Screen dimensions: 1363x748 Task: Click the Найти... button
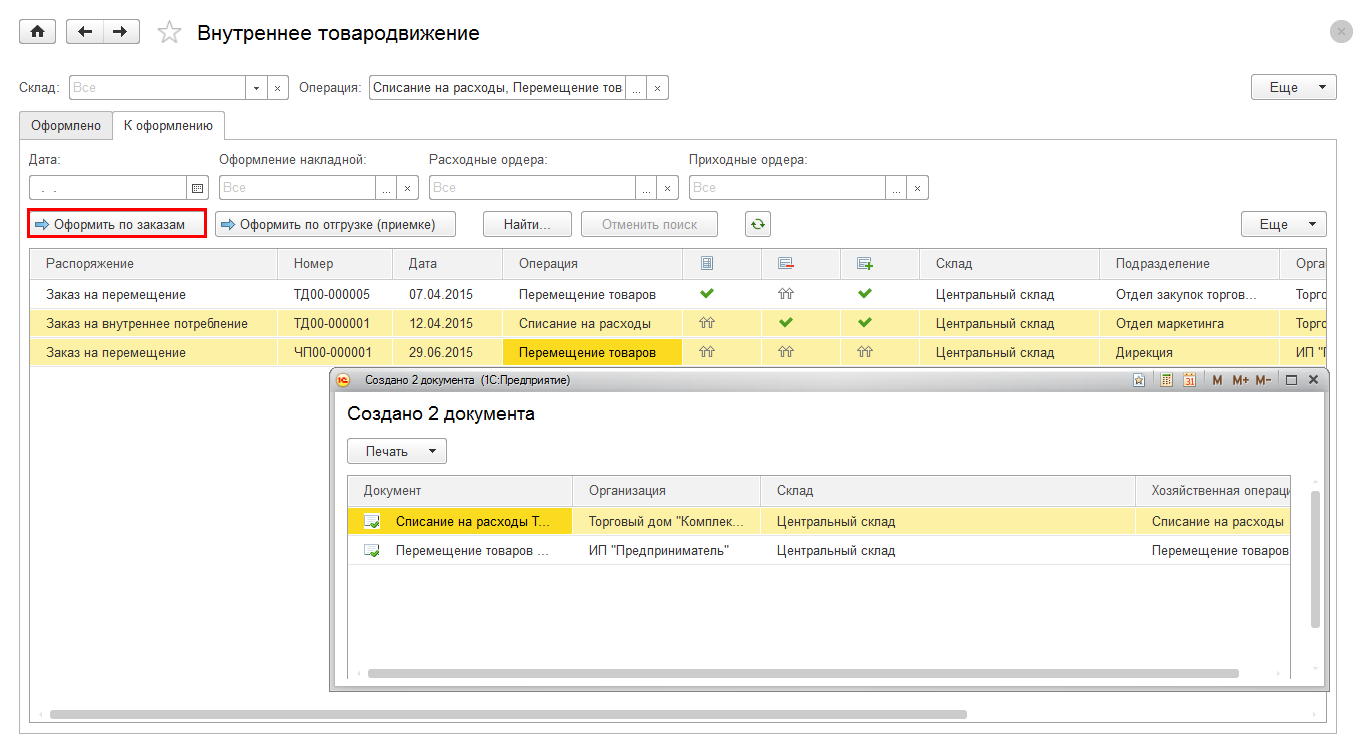(x=527, y=224)
